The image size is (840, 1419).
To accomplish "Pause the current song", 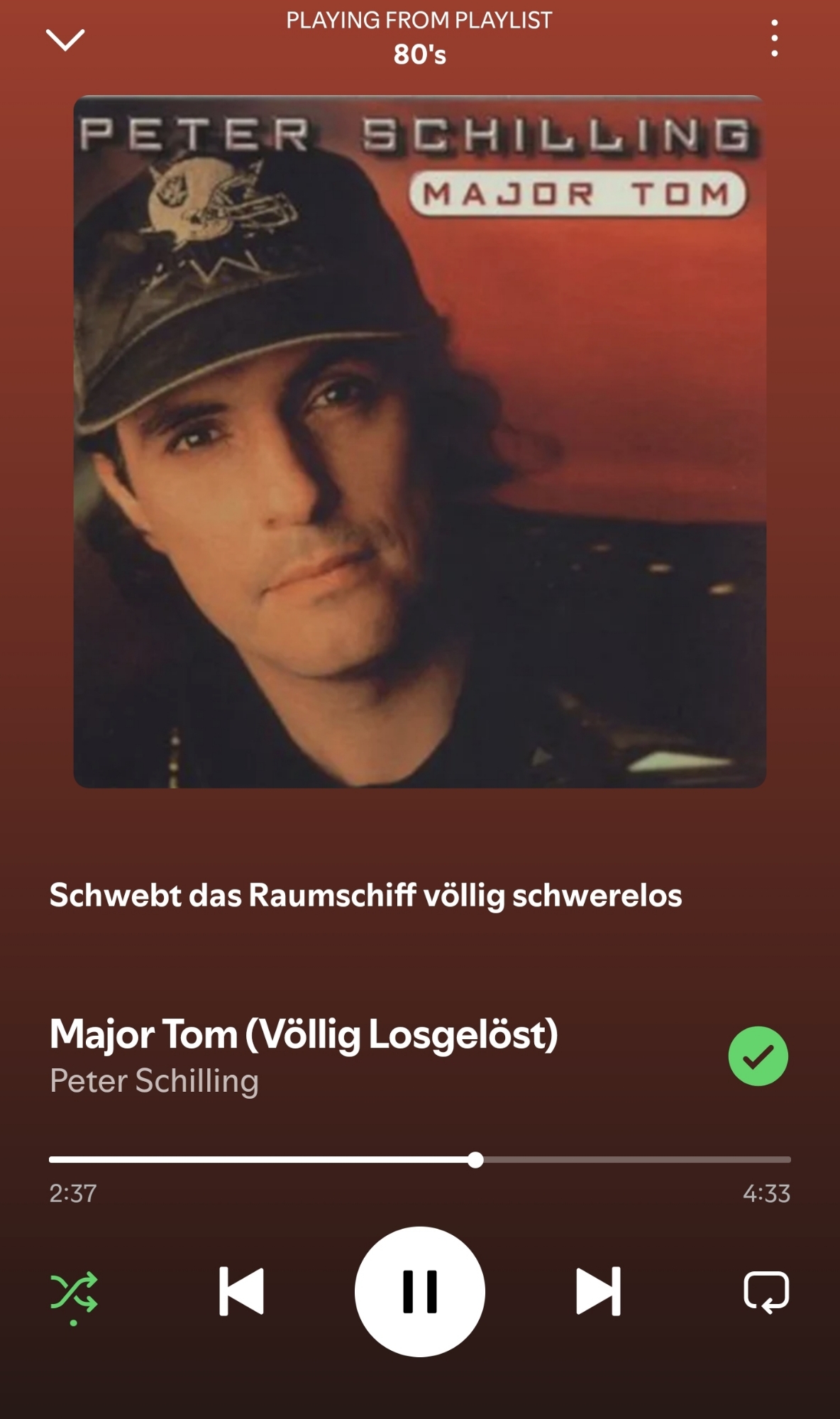I will pyautogui.click(x=420, y=1291).
